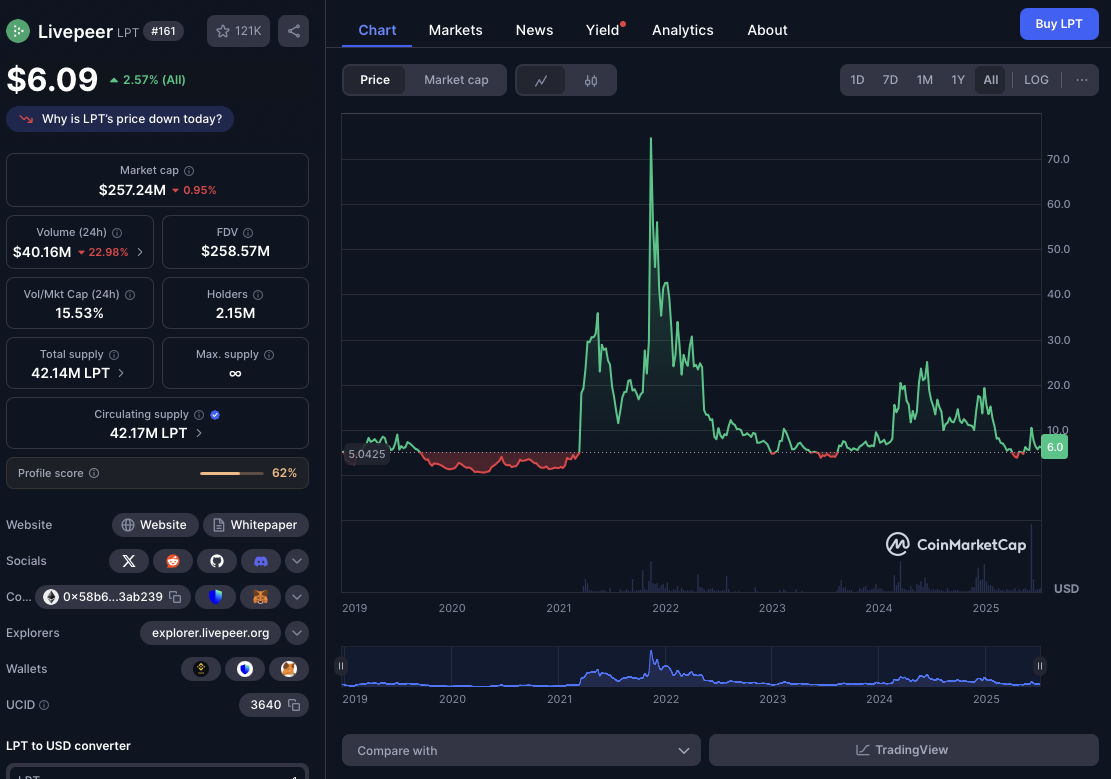Viewport: 1111px width, 779px height.
Task: Open the Website link
Action: (154, 525)
